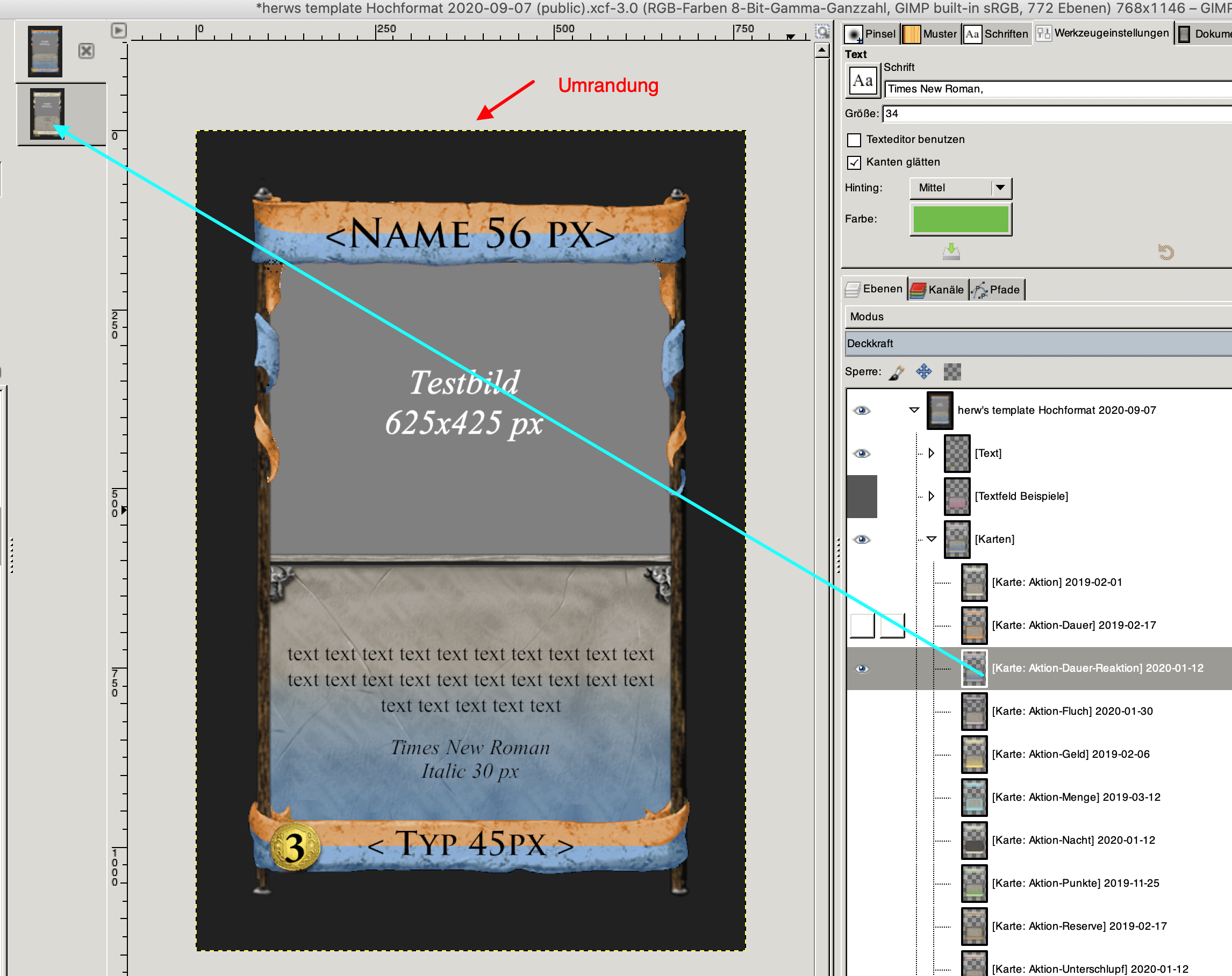The height and width of the screenshot is (976, 1232).
Task: Select the [Karte: Aktion-Unterschlupf] 2020-01-12 layer
Action: (x=1090, y=969)
